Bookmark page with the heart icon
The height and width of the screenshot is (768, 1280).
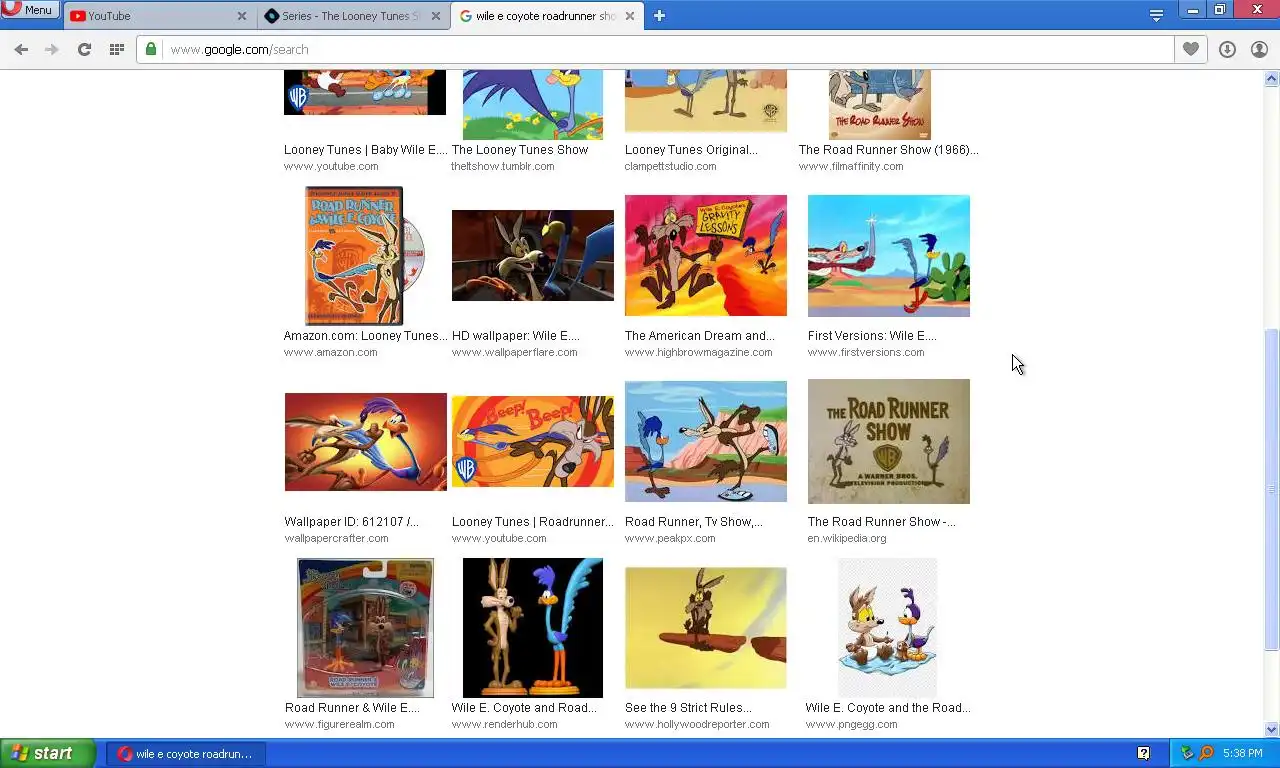click(1190, 49)
